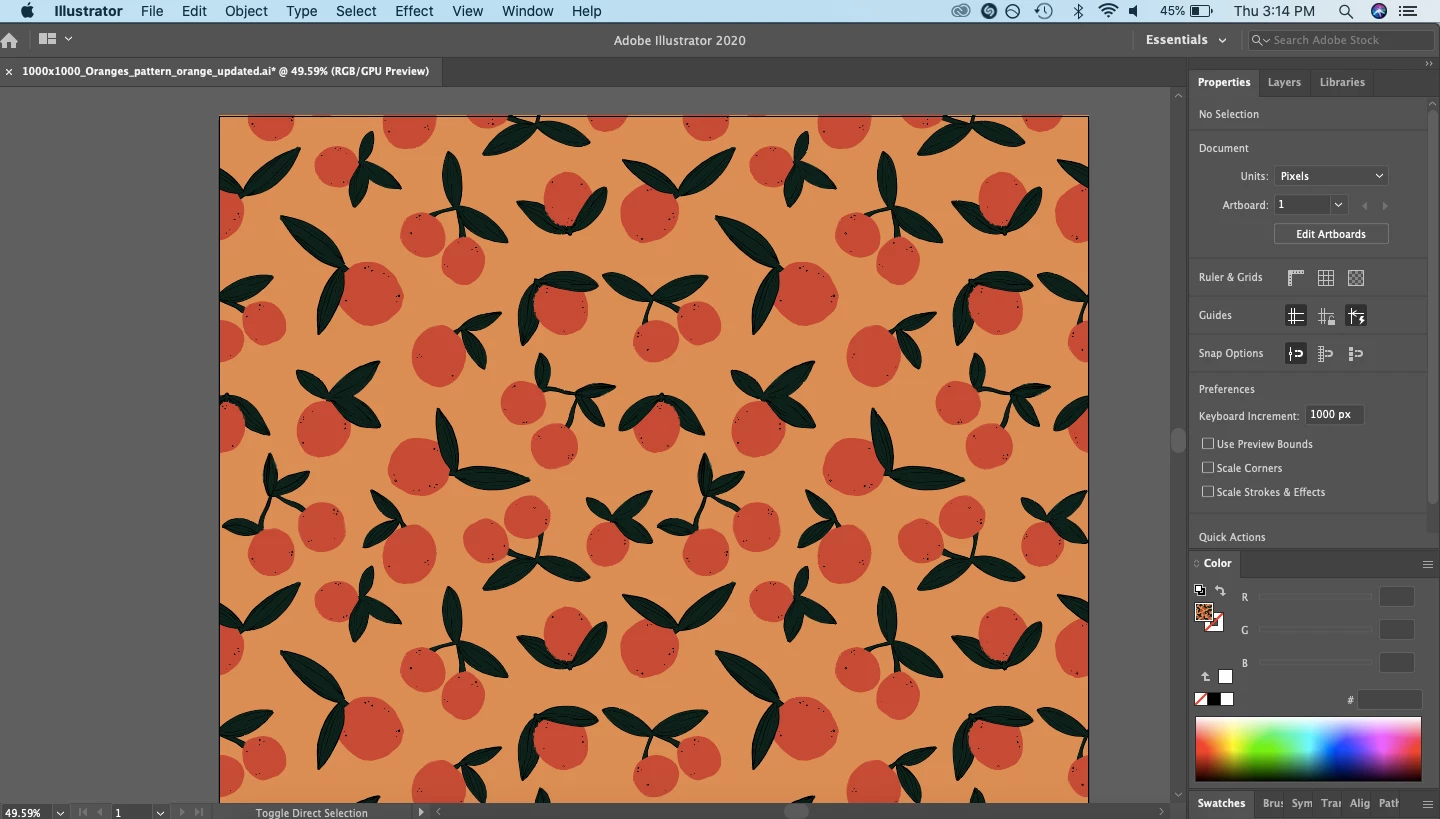1440x819 pixels.
Task: Reset to default fill and stroke icon
Action: (x=1200, y=590)
